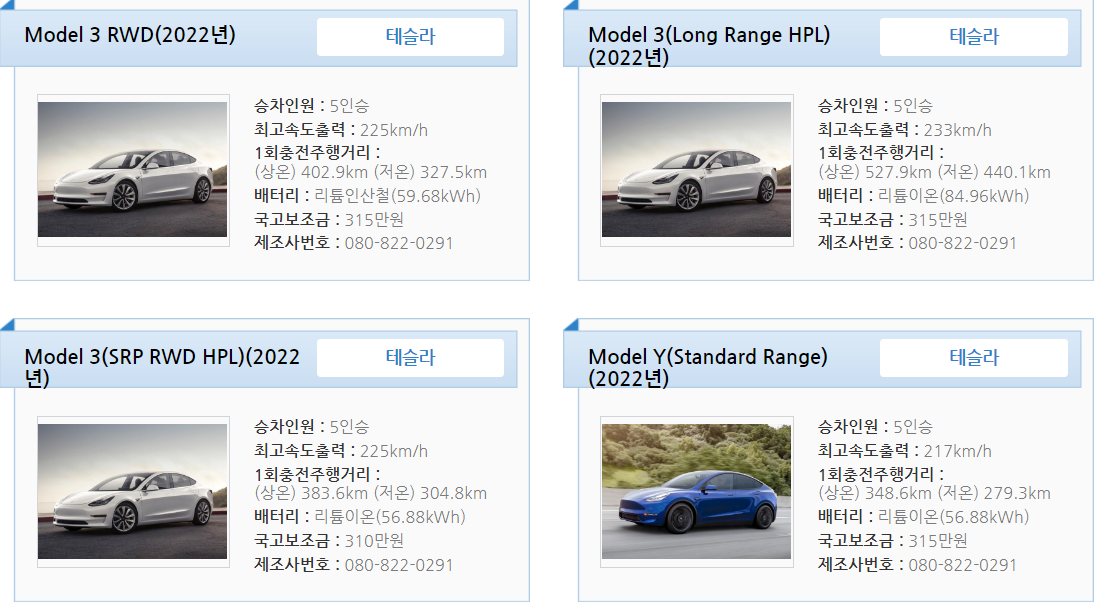Screen dimensions: 1096x604
Task: Click phone number on Long Range HPL card
Action: click(x=962, y=243)
